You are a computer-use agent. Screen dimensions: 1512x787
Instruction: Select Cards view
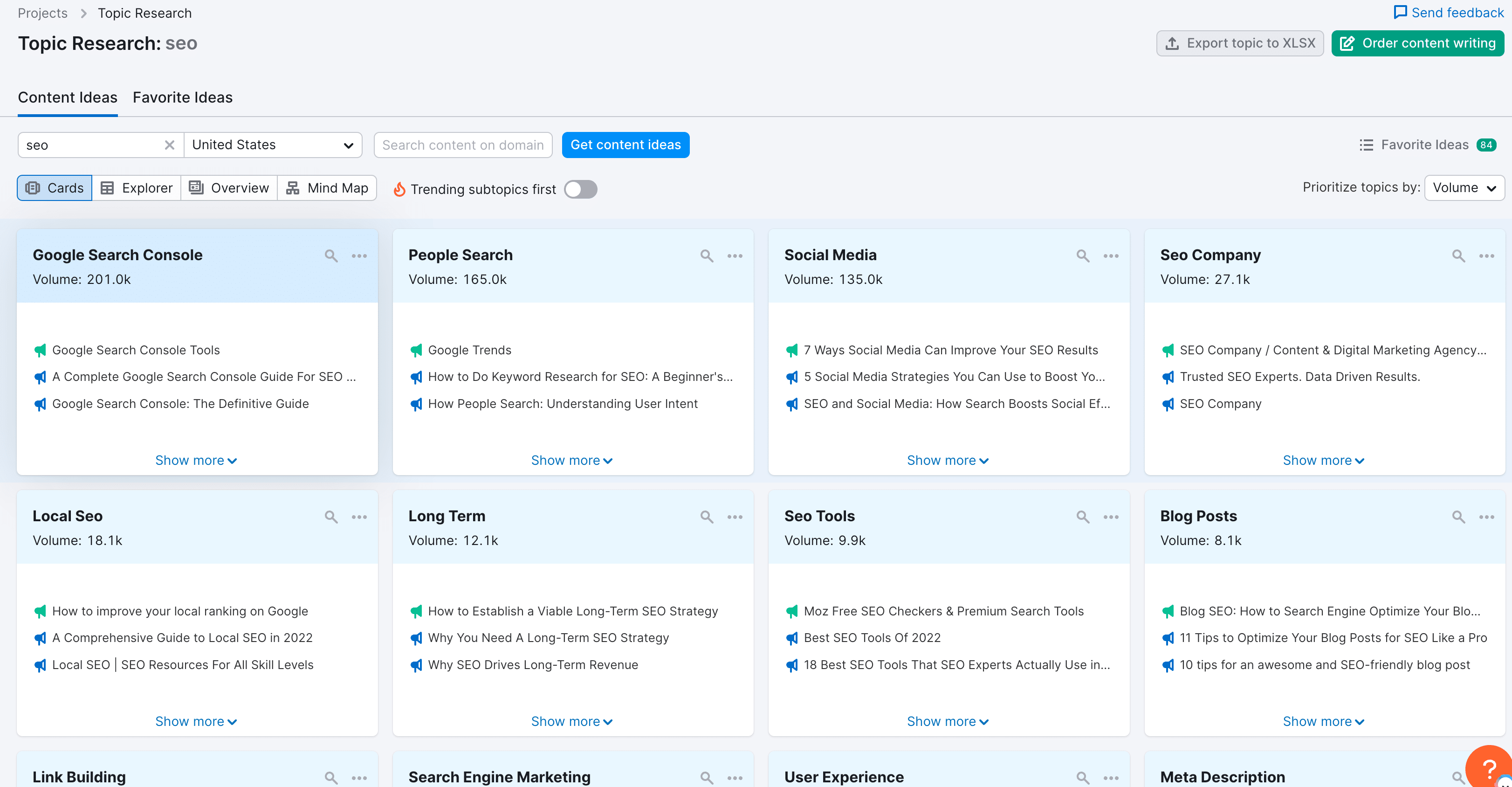coord(55,188)
